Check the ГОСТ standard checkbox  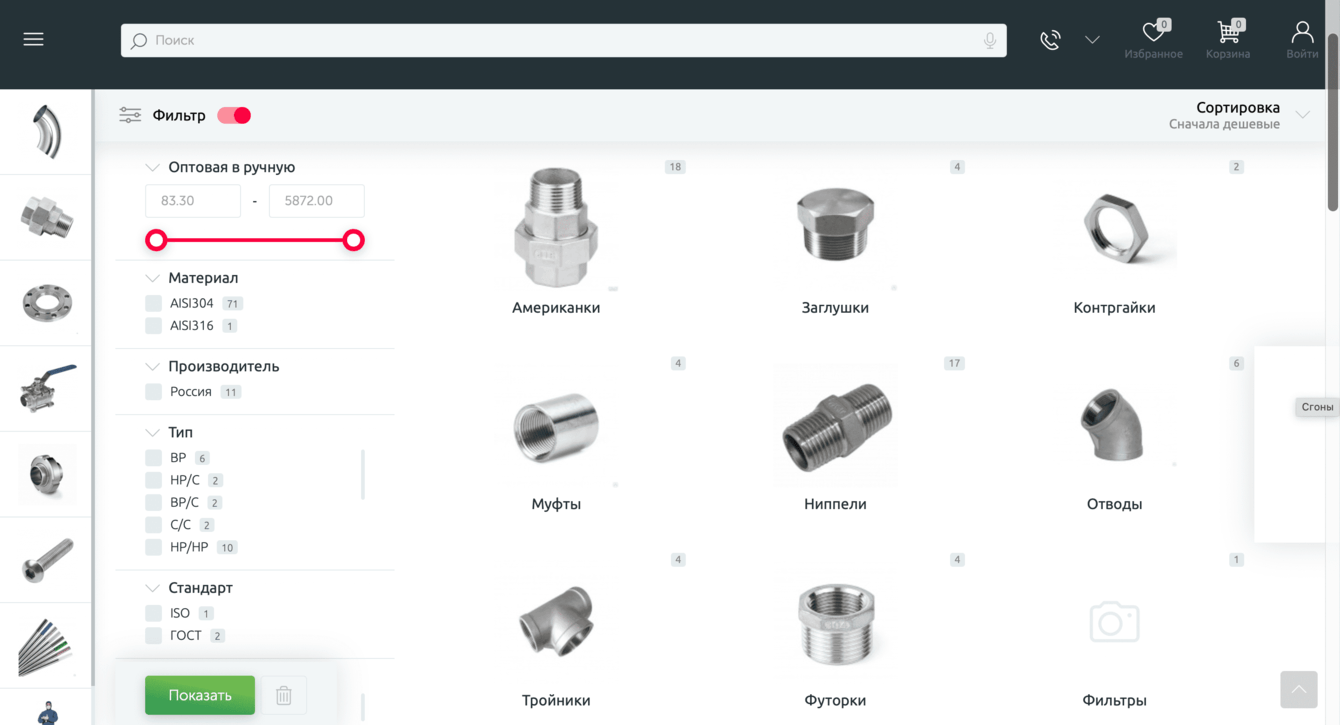154,635
